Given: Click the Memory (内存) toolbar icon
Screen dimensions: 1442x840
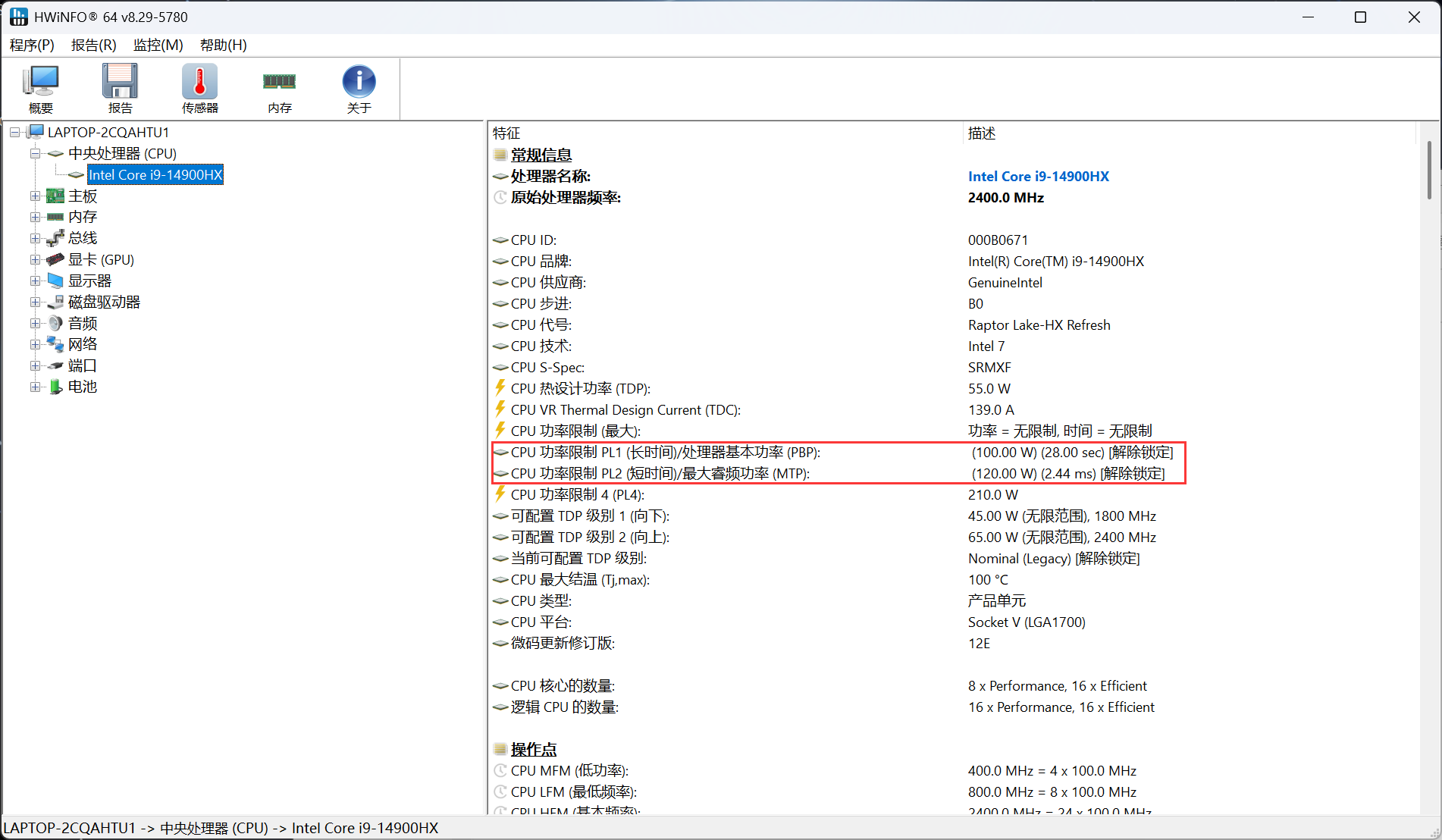Looking at the screenshot, I should tap(279, 89).
